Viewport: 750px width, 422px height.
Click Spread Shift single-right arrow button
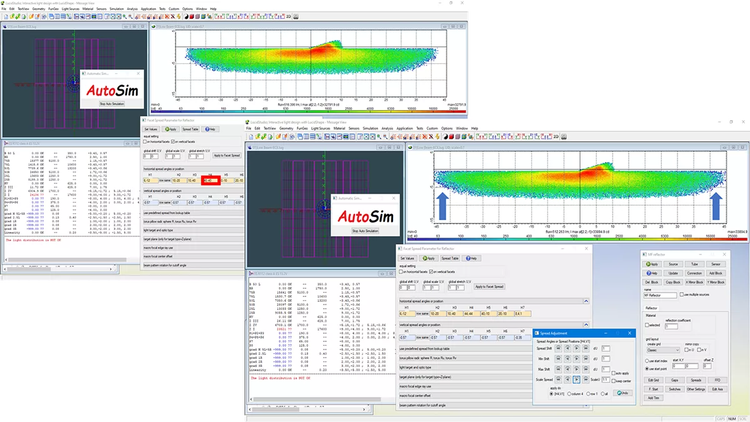pos(576,348)
